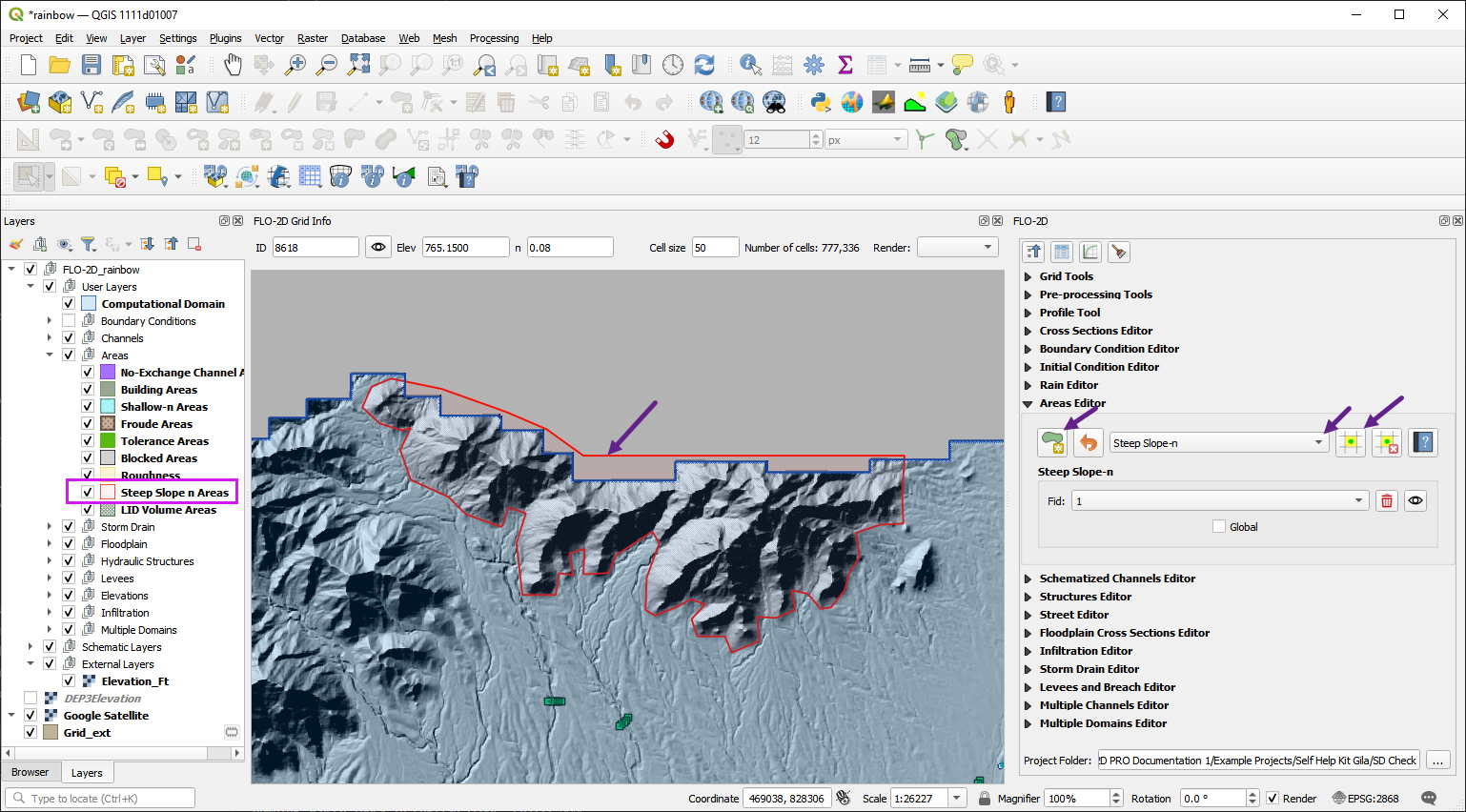The width and height of the screenshot is (1466, 812).
Task: Click the Computational Domain layer color swatch
Action: (89, 304)
